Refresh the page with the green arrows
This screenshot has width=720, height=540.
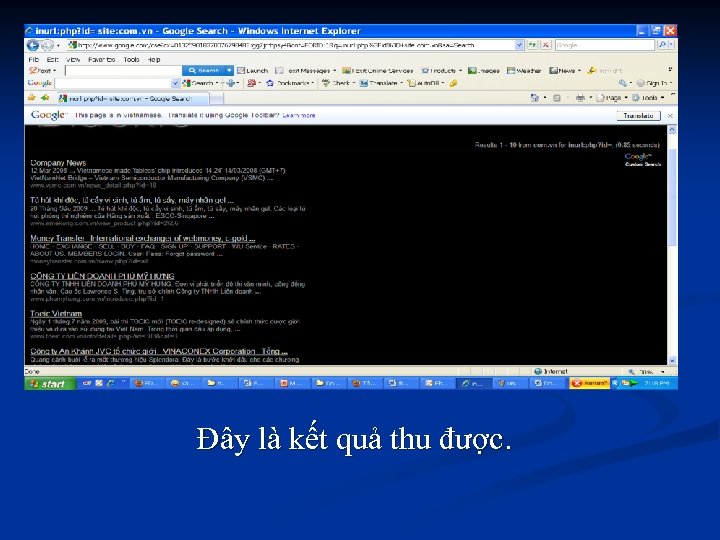click(x=532, y=45)
